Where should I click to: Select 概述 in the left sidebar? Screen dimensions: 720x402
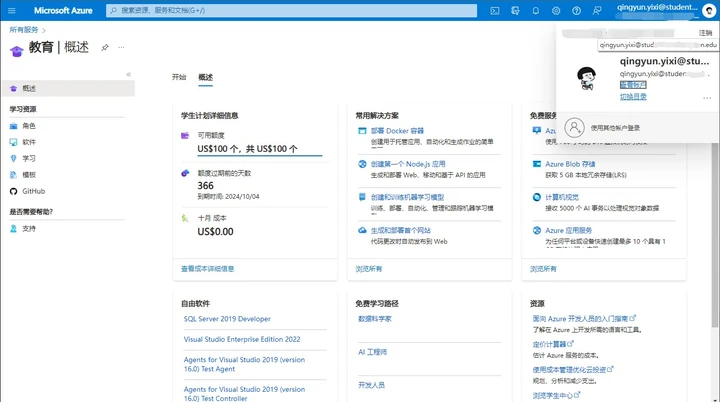pyautogui.click(x=68, y=88)
